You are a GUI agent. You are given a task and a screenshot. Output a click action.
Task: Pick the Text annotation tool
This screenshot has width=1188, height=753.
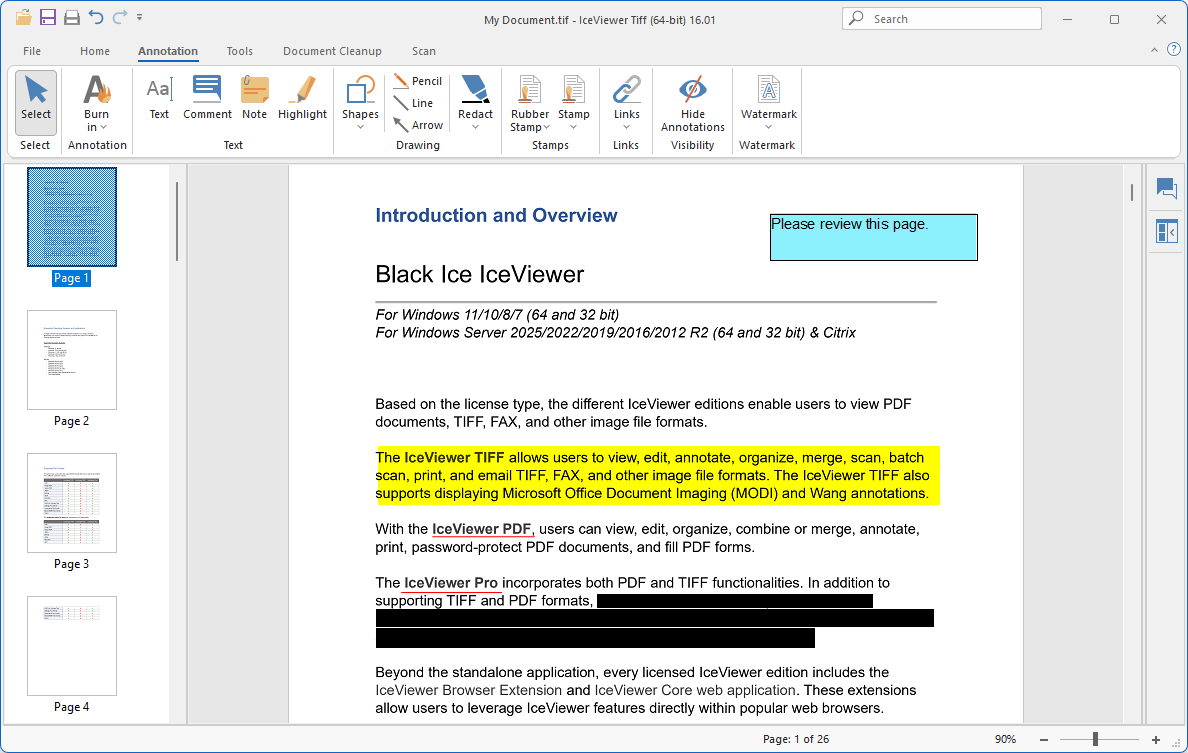(159, 99)
